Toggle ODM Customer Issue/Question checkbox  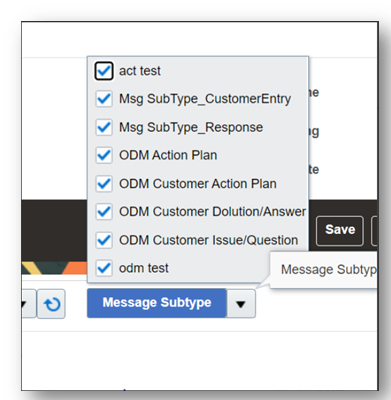(104, 240)
